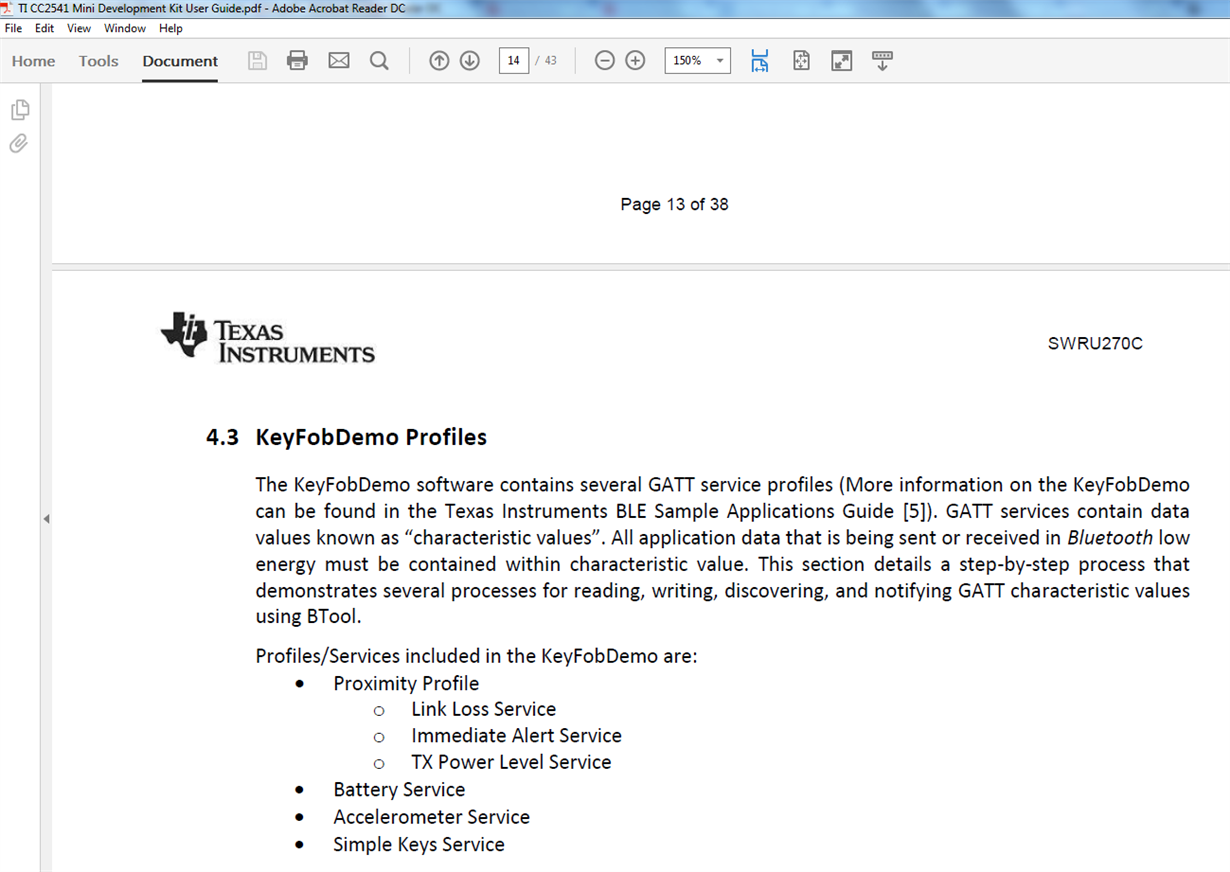This screenshot has height=872, width=1230.
Task: Click the SWRU270C document number
Action: pyautogui.click(x=1095, y=344)
